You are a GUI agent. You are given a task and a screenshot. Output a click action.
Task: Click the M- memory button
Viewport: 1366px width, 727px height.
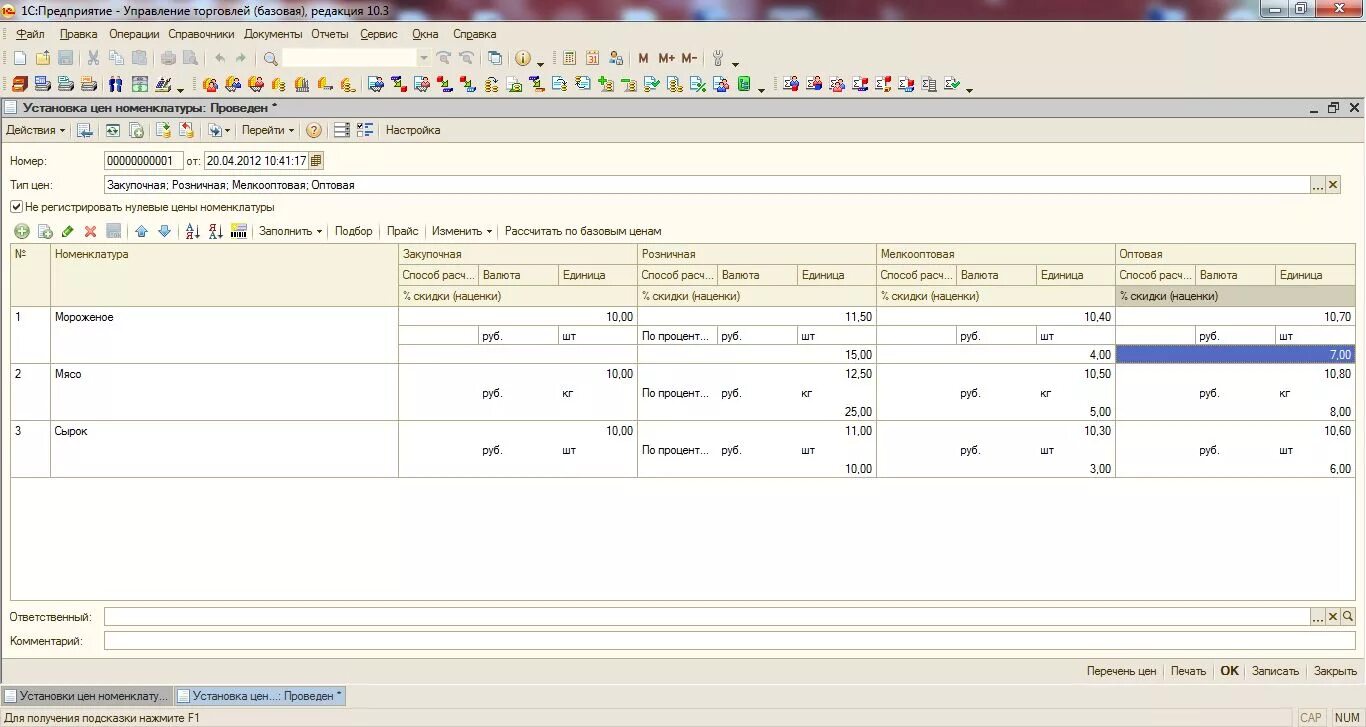689,58
